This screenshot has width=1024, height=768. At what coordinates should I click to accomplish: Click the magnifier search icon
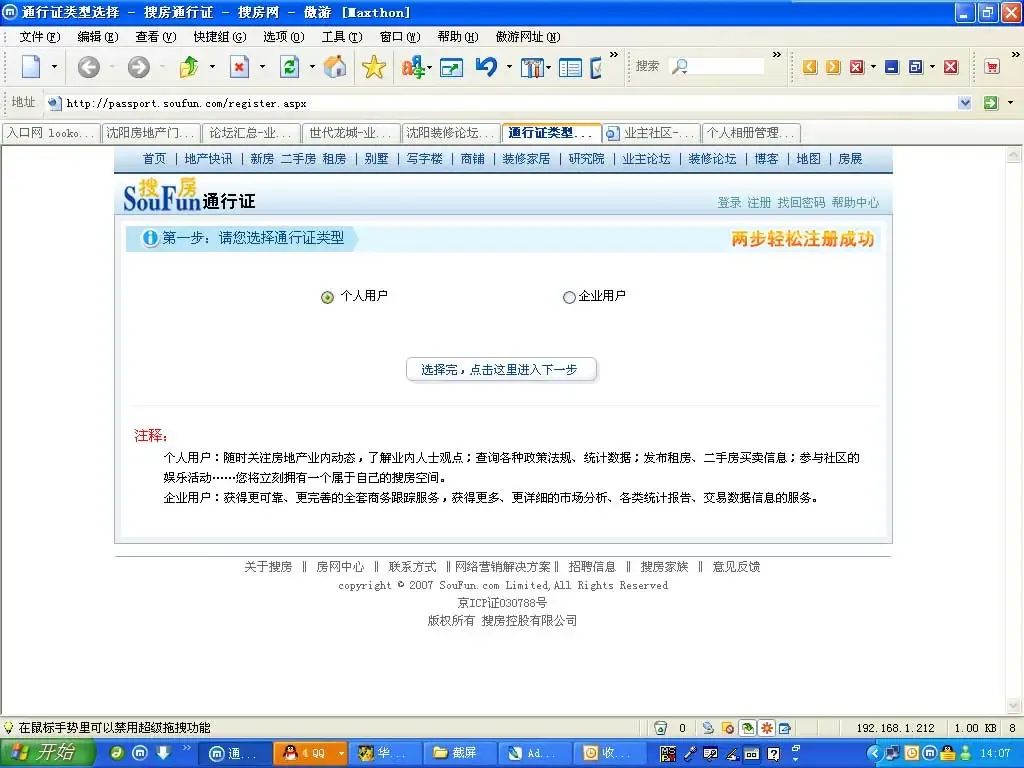coord(680,66)
